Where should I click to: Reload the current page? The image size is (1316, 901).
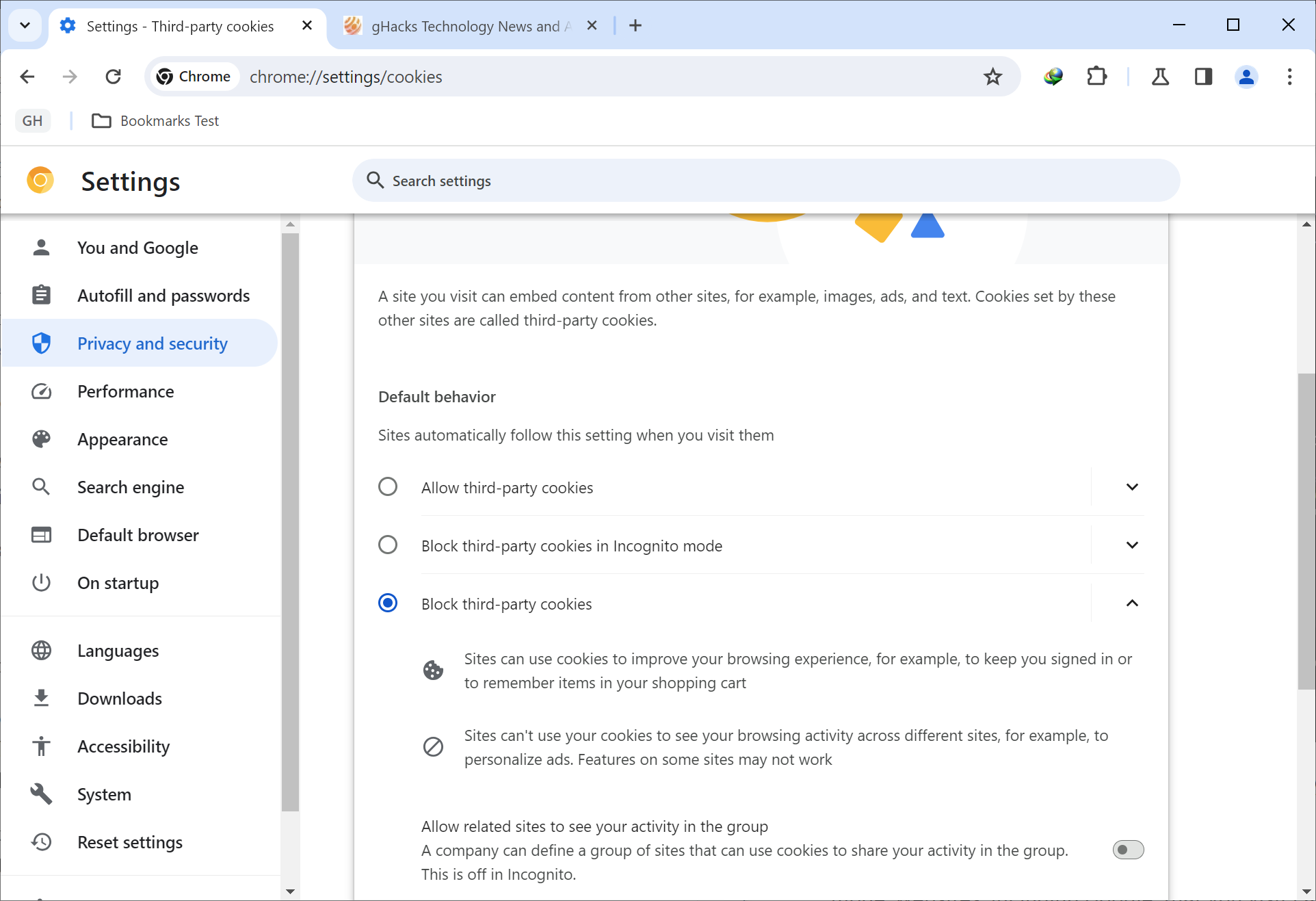(x=114, y=77)
